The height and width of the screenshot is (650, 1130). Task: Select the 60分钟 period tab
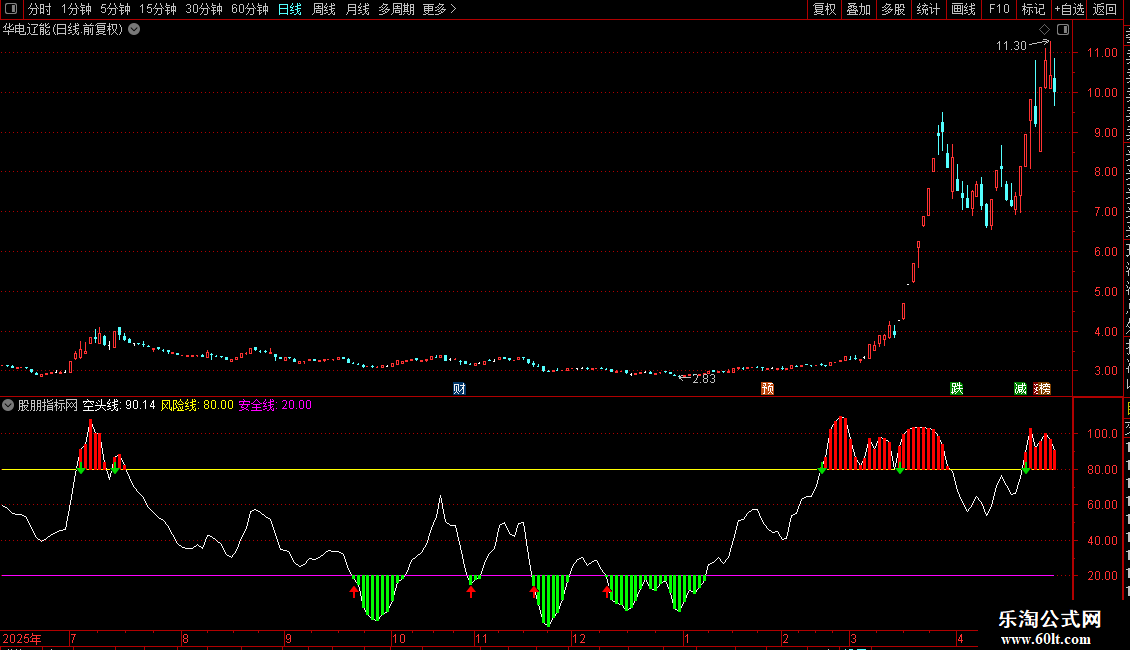pyautogui.click(x=250, y=9)
